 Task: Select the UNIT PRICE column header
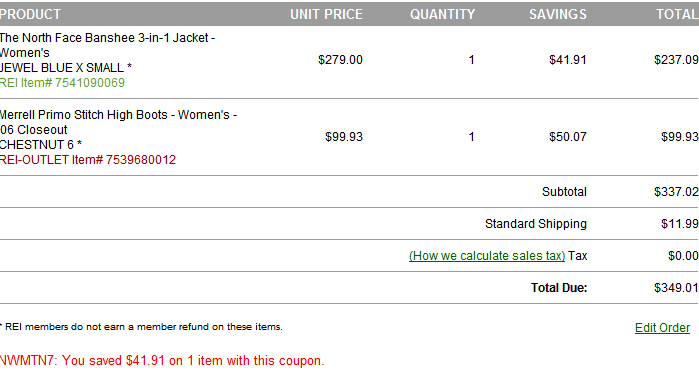pos(326,14)
